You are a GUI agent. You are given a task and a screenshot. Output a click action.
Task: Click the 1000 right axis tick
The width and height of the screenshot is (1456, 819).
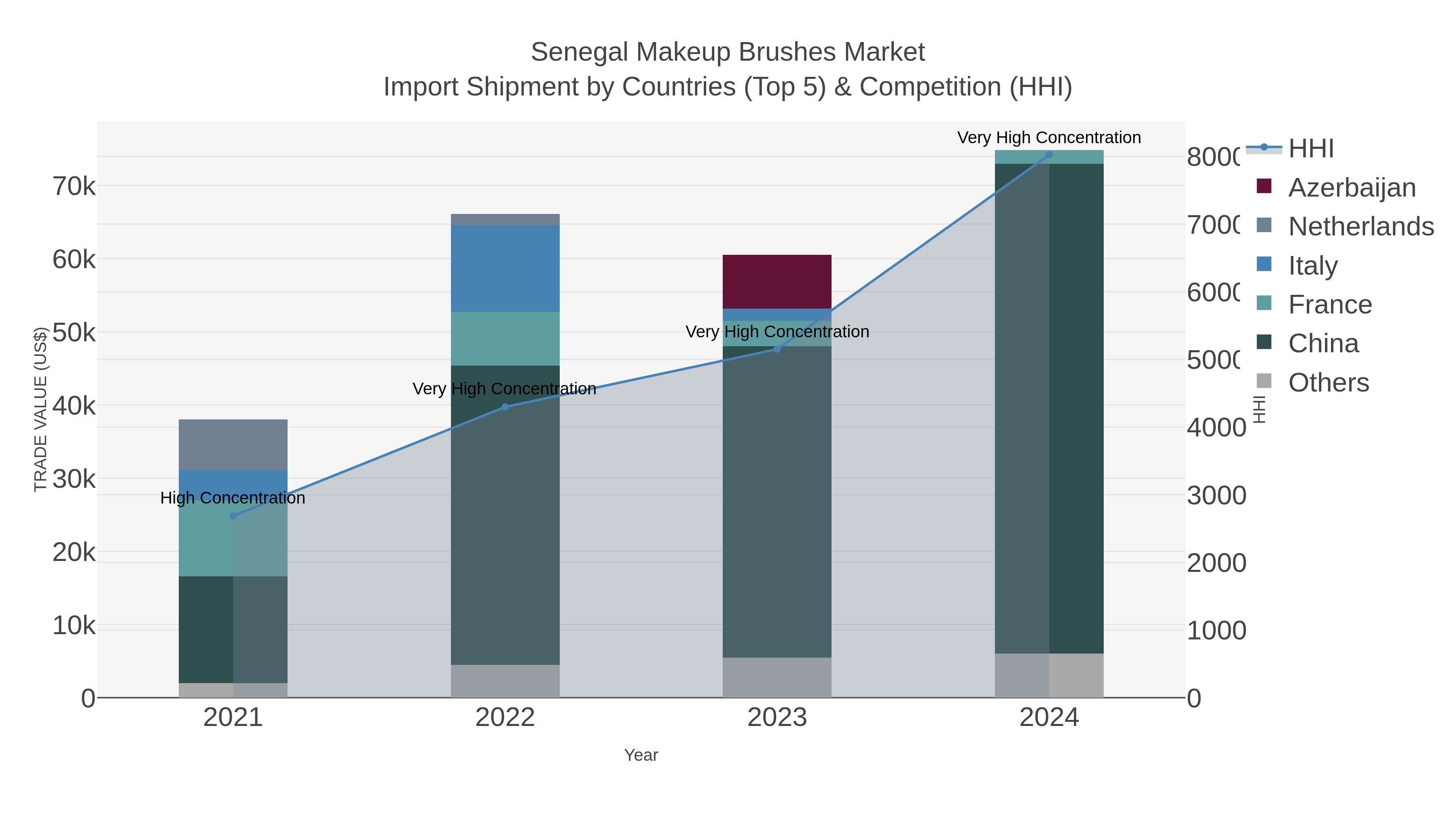coord(1216,631)
